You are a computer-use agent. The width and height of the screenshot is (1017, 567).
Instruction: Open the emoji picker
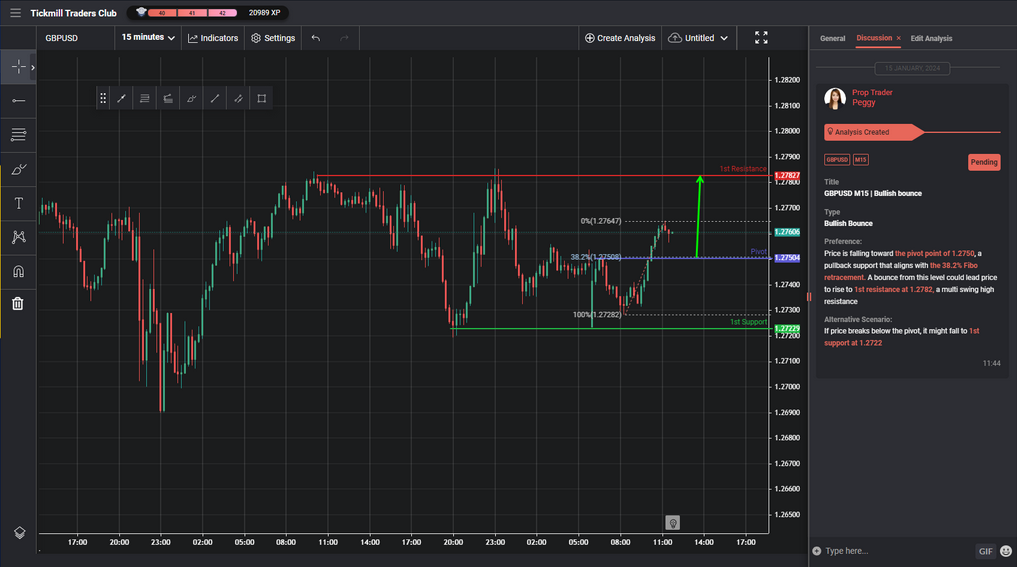(1006, 551)
